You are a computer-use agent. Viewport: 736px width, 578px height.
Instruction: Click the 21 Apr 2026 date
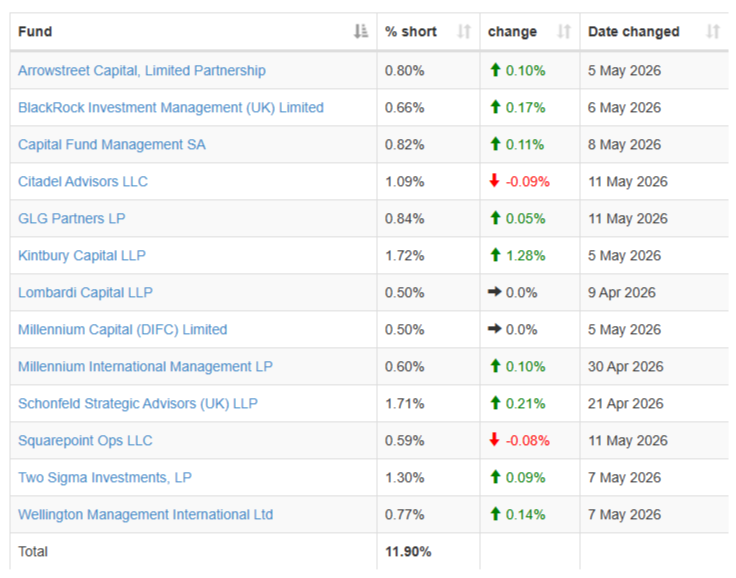point(626,404)
